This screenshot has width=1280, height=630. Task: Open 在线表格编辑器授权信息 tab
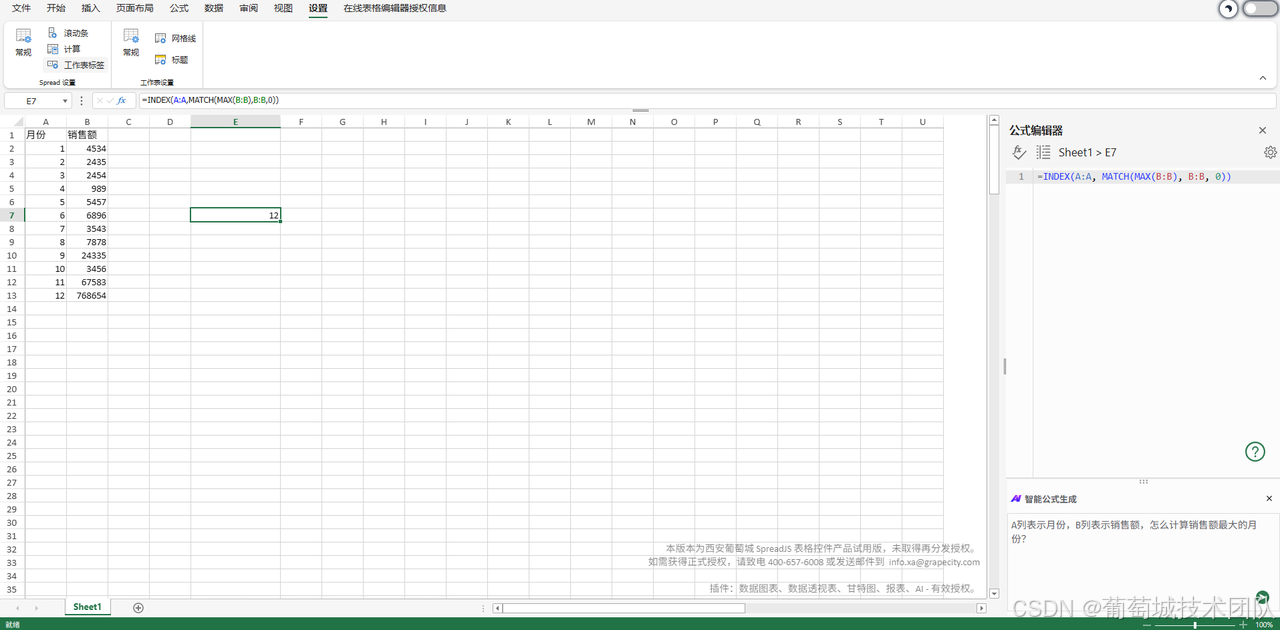coord(395,8)
